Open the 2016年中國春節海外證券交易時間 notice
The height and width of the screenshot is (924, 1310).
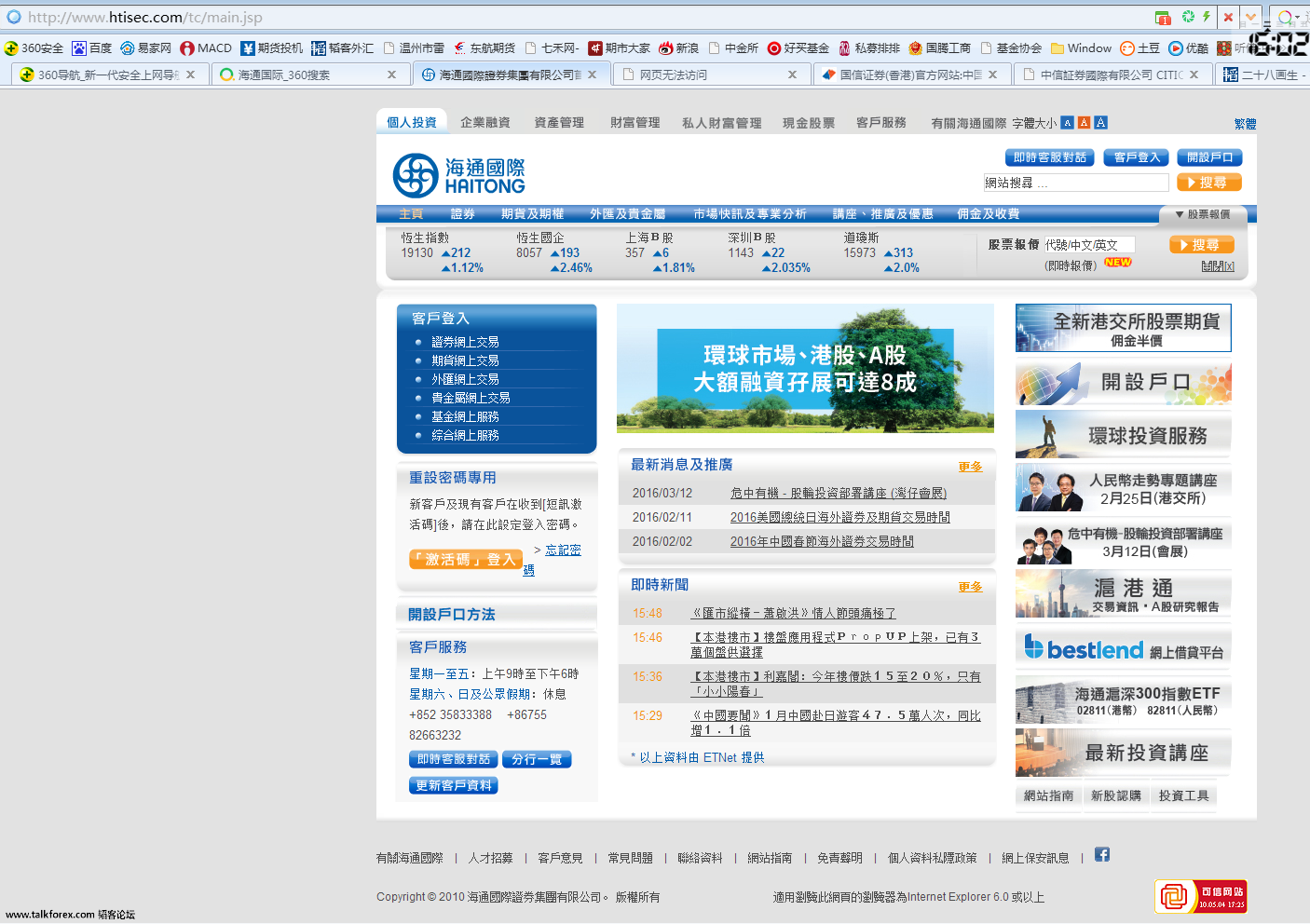822,541
